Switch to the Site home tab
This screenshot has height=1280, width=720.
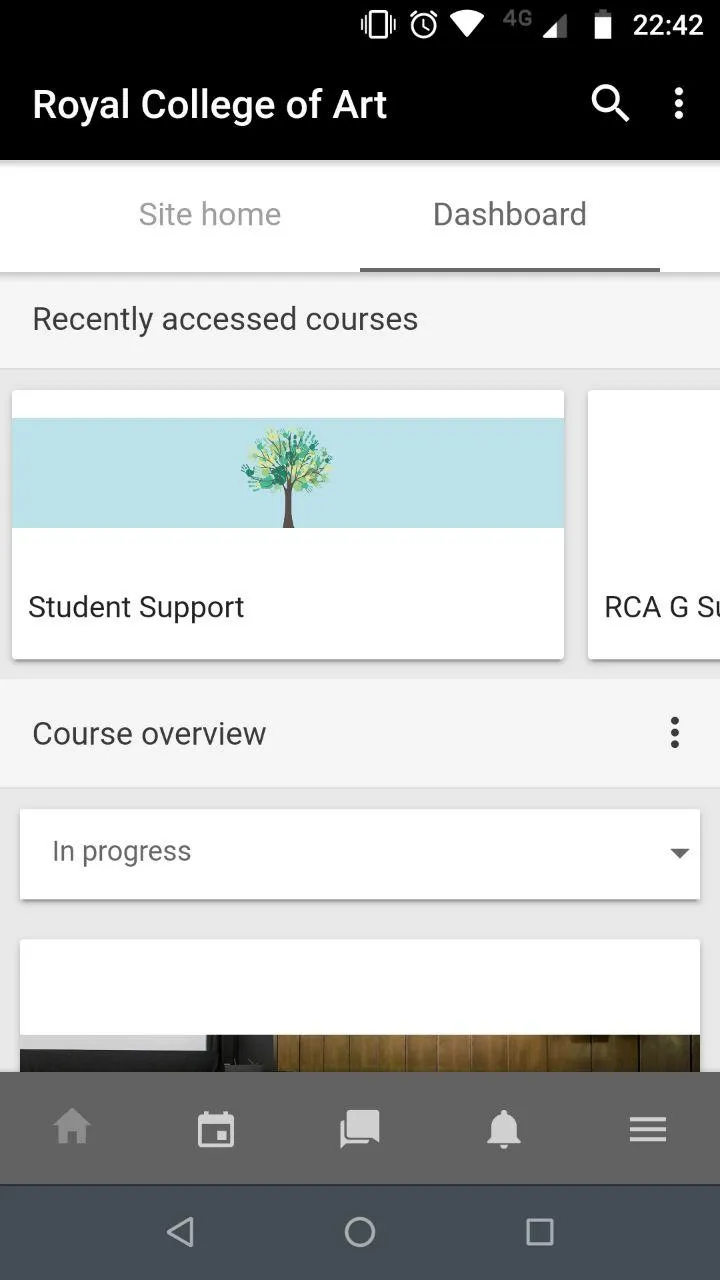point(210,215)
